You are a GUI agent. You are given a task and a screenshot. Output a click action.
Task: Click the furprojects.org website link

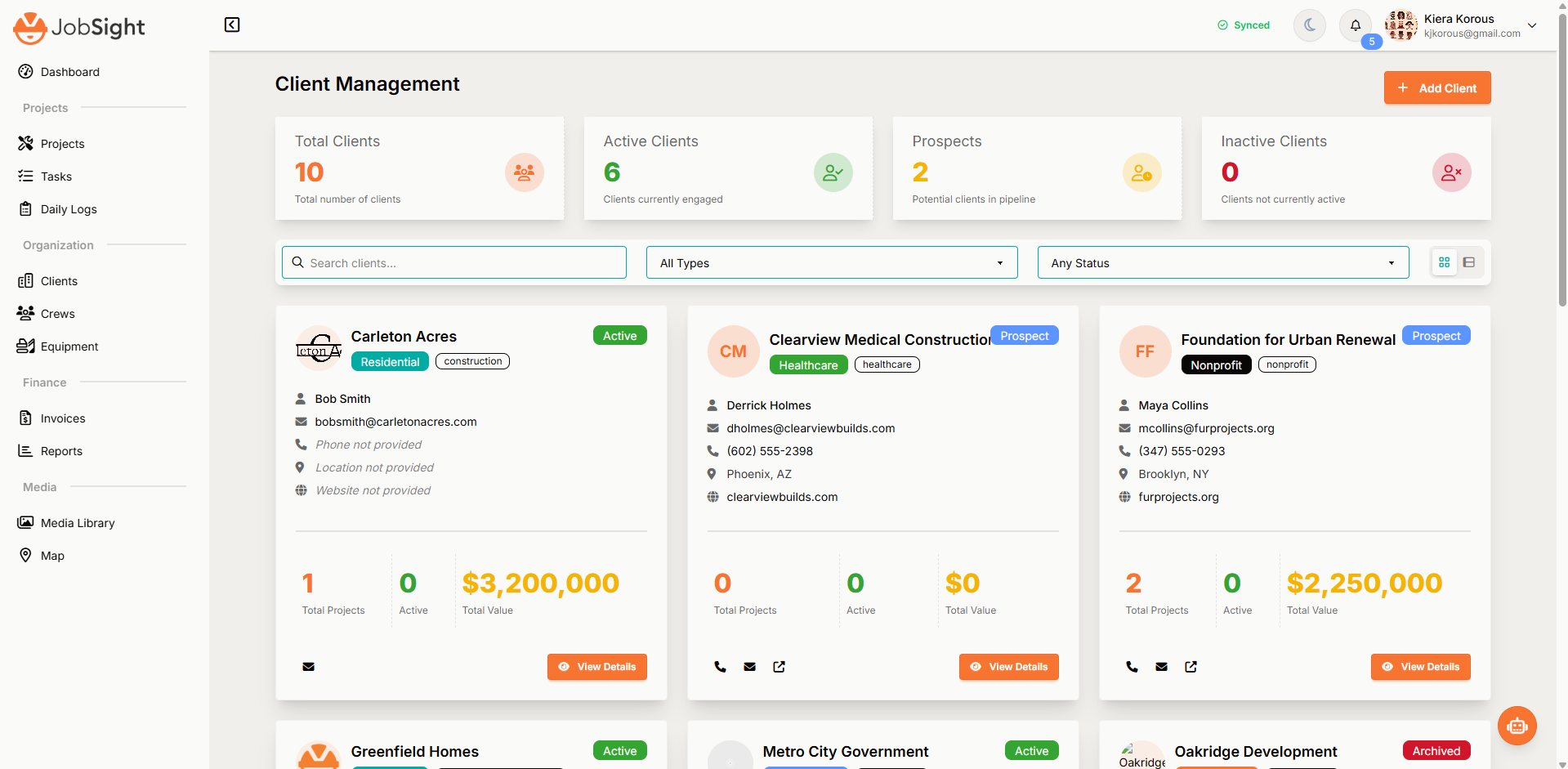point(1178,497)
